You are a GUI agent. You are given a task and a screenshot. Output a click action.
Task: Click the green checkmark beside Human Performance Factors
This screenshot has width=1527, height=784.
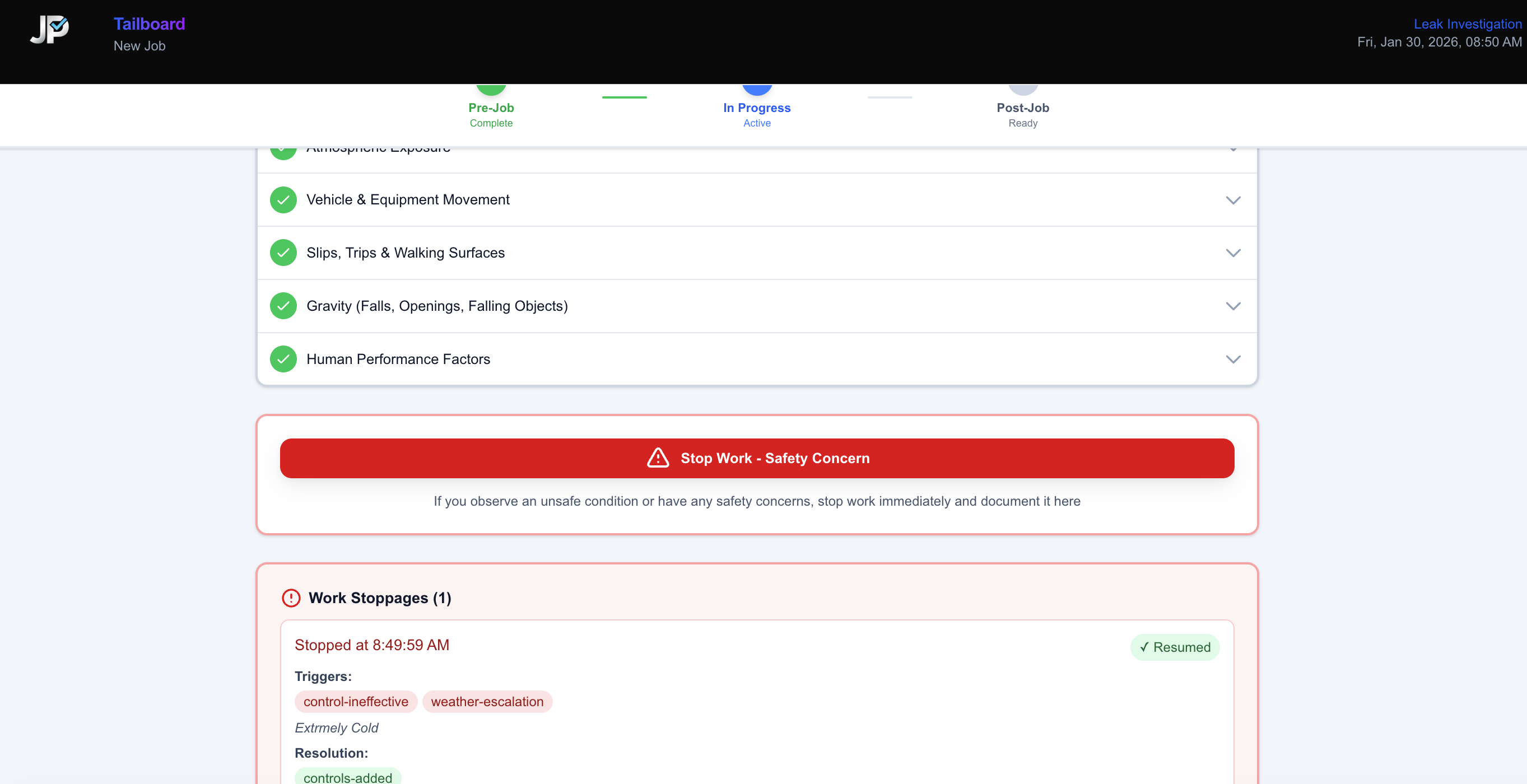click(283, 358)
